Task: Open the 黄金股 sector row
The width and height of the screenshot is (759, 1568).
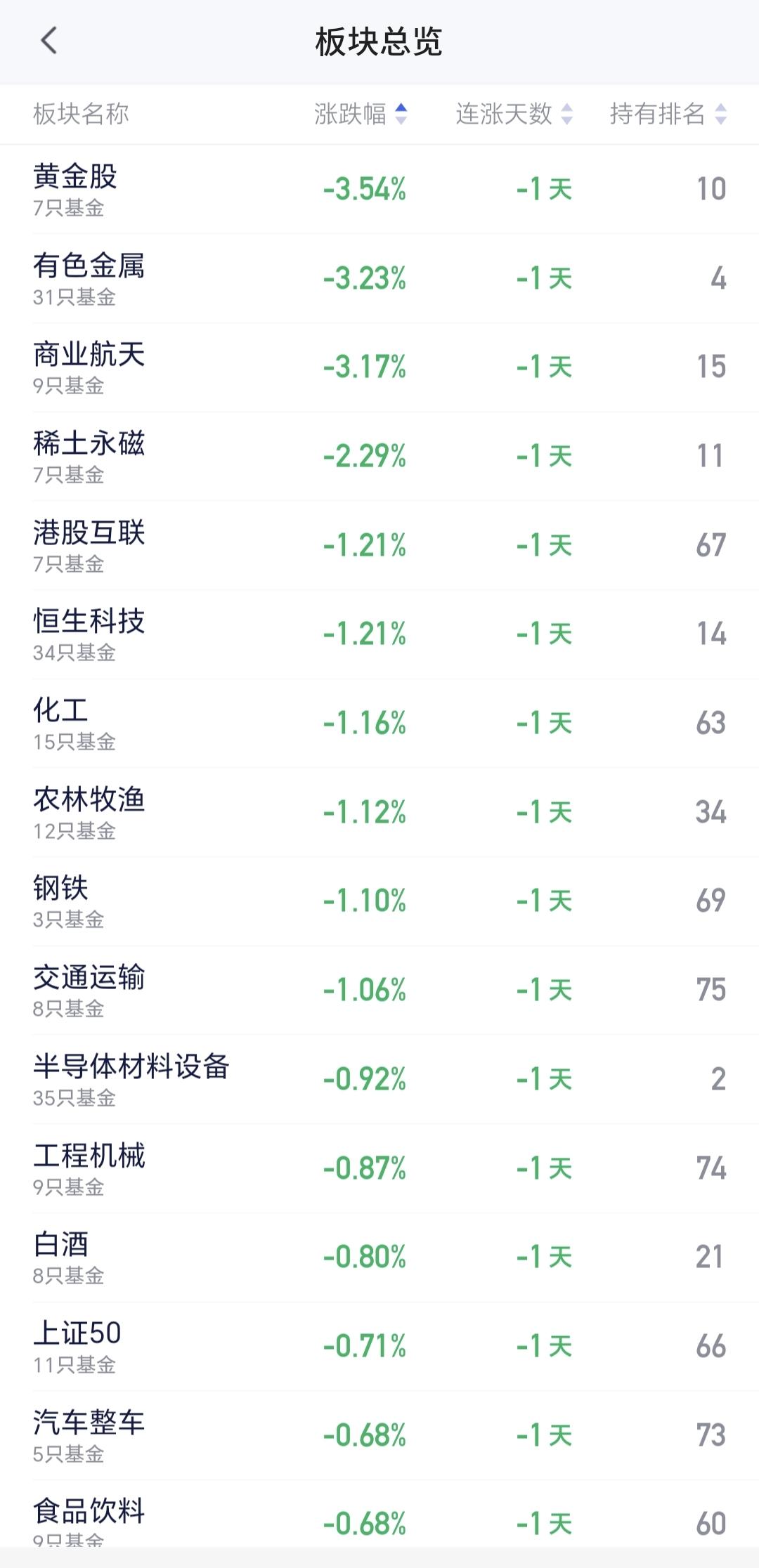Action: click(379, 190)
